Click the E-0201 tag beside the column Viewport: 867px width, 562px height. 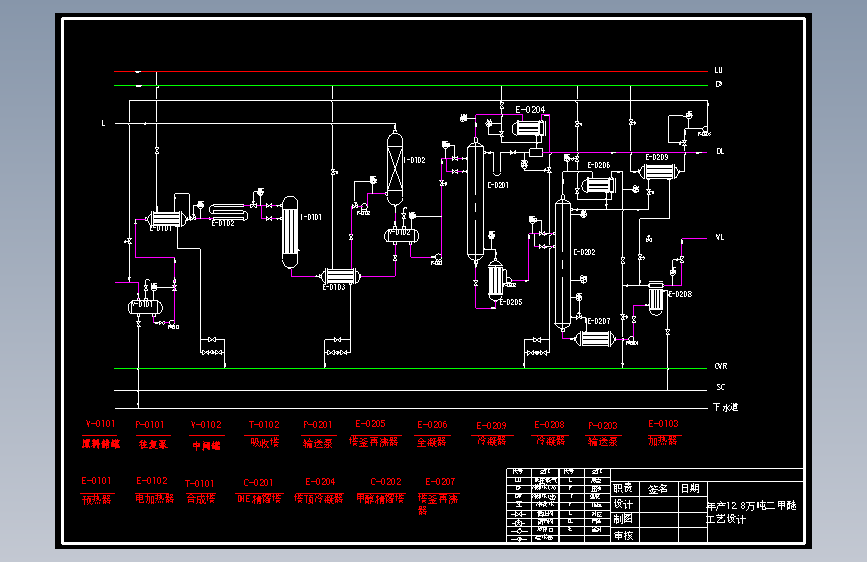498,185
